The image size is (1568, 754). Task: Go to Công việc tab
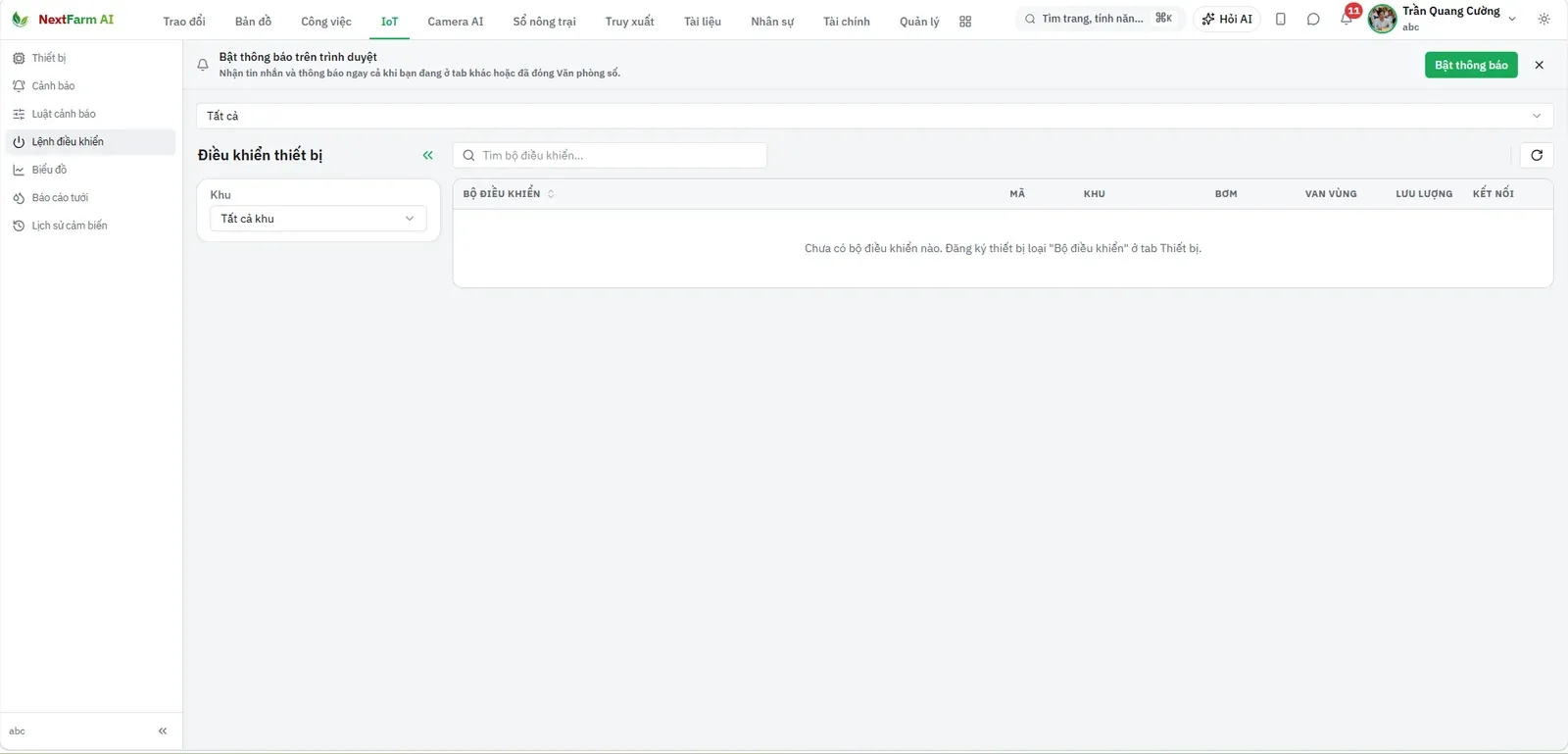(x=326, y=22)
